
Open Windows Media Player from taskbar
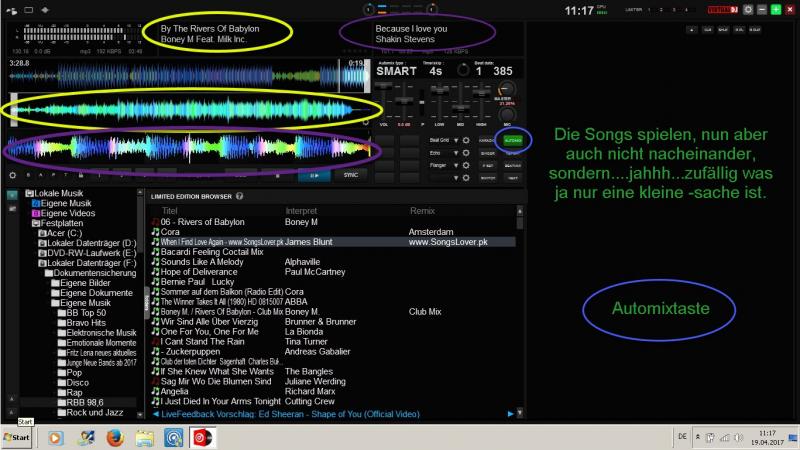[x=56, y=438]
